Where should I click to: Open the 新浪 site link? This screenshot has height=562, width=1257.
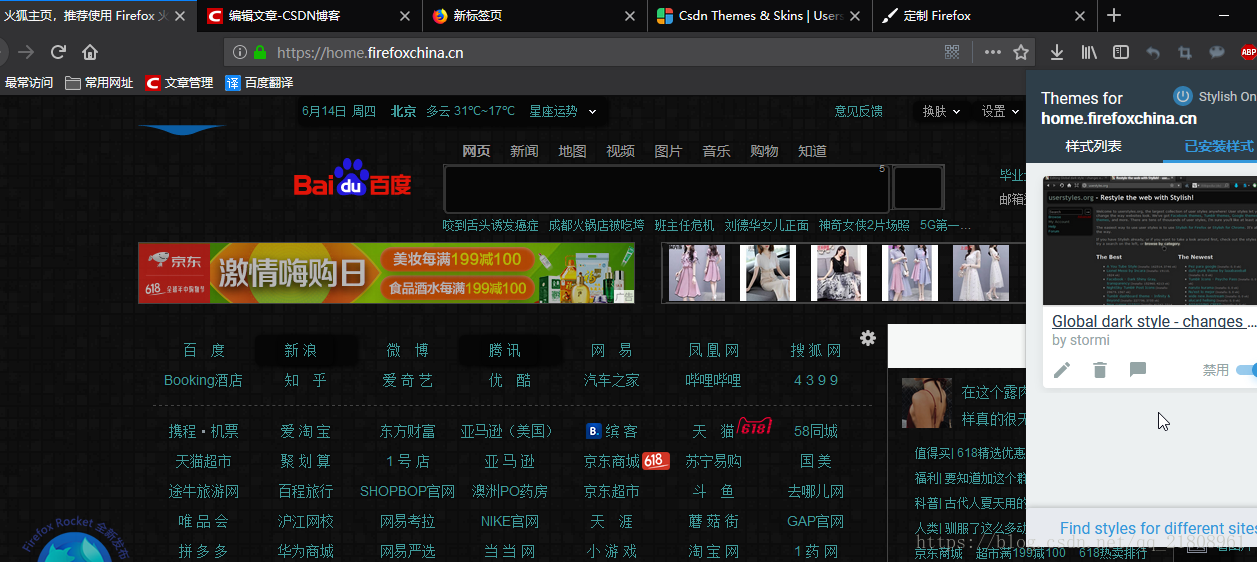(300, 350)
